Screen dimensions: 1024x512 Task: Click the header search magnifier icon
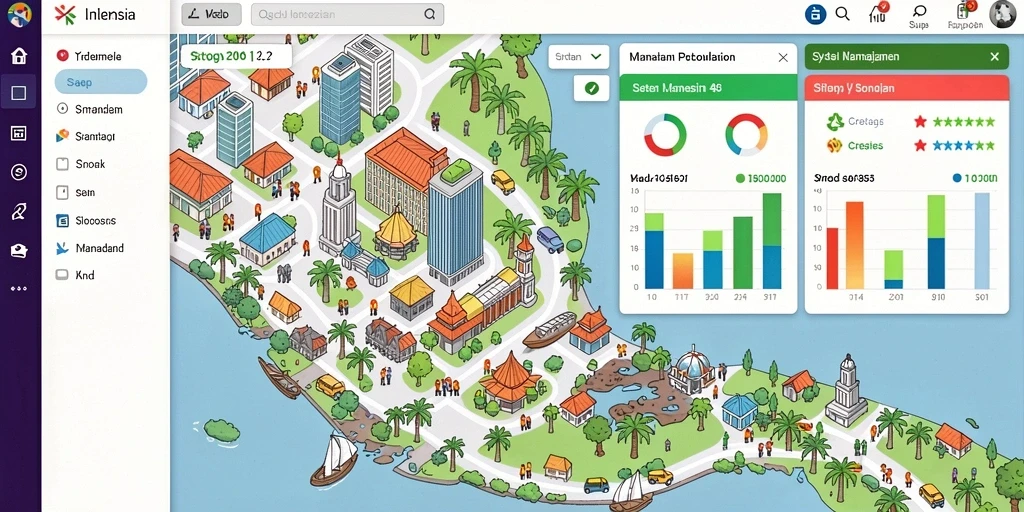point(842,13)
